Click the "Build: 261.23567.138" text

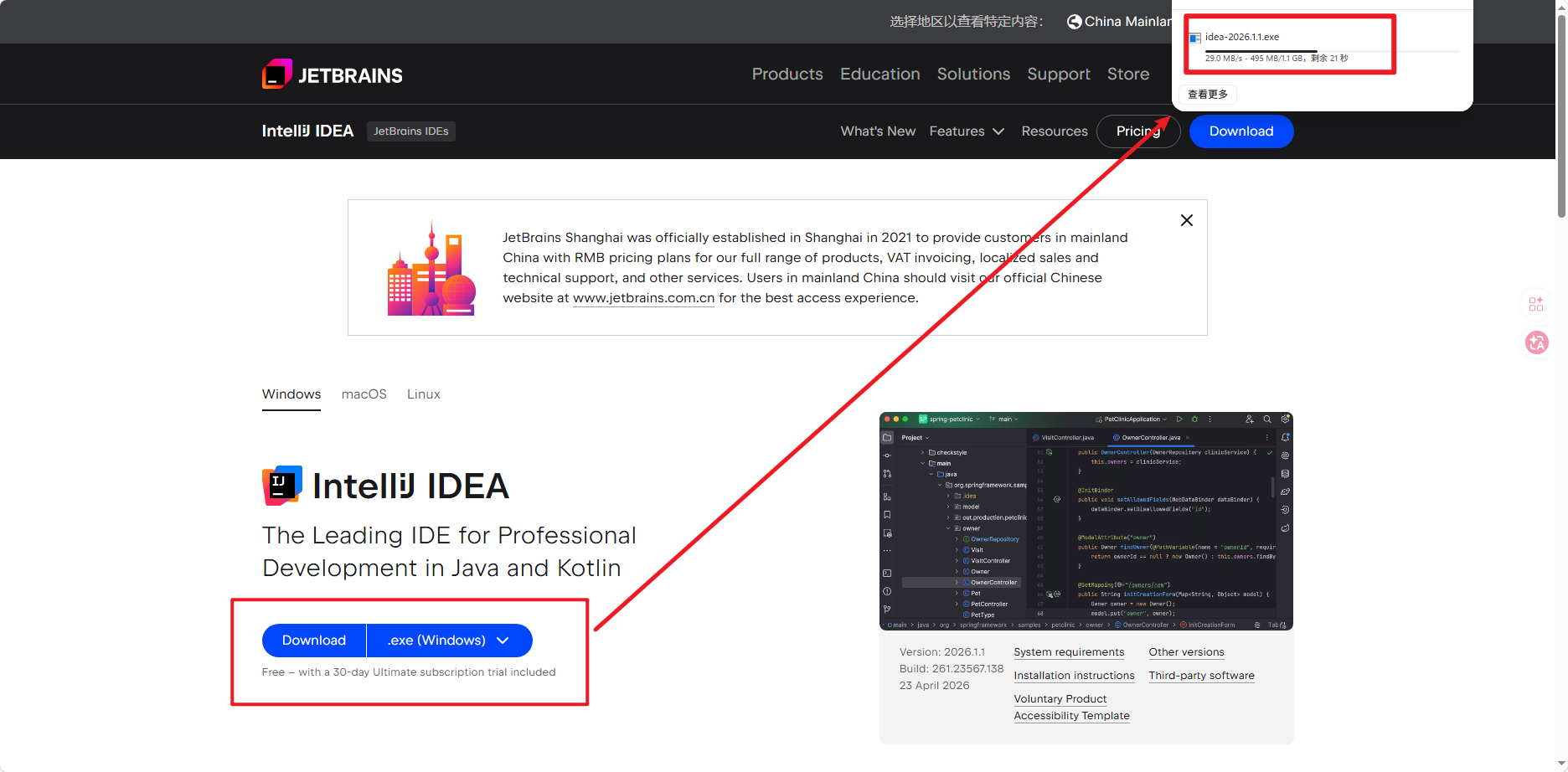click(952, 669)
